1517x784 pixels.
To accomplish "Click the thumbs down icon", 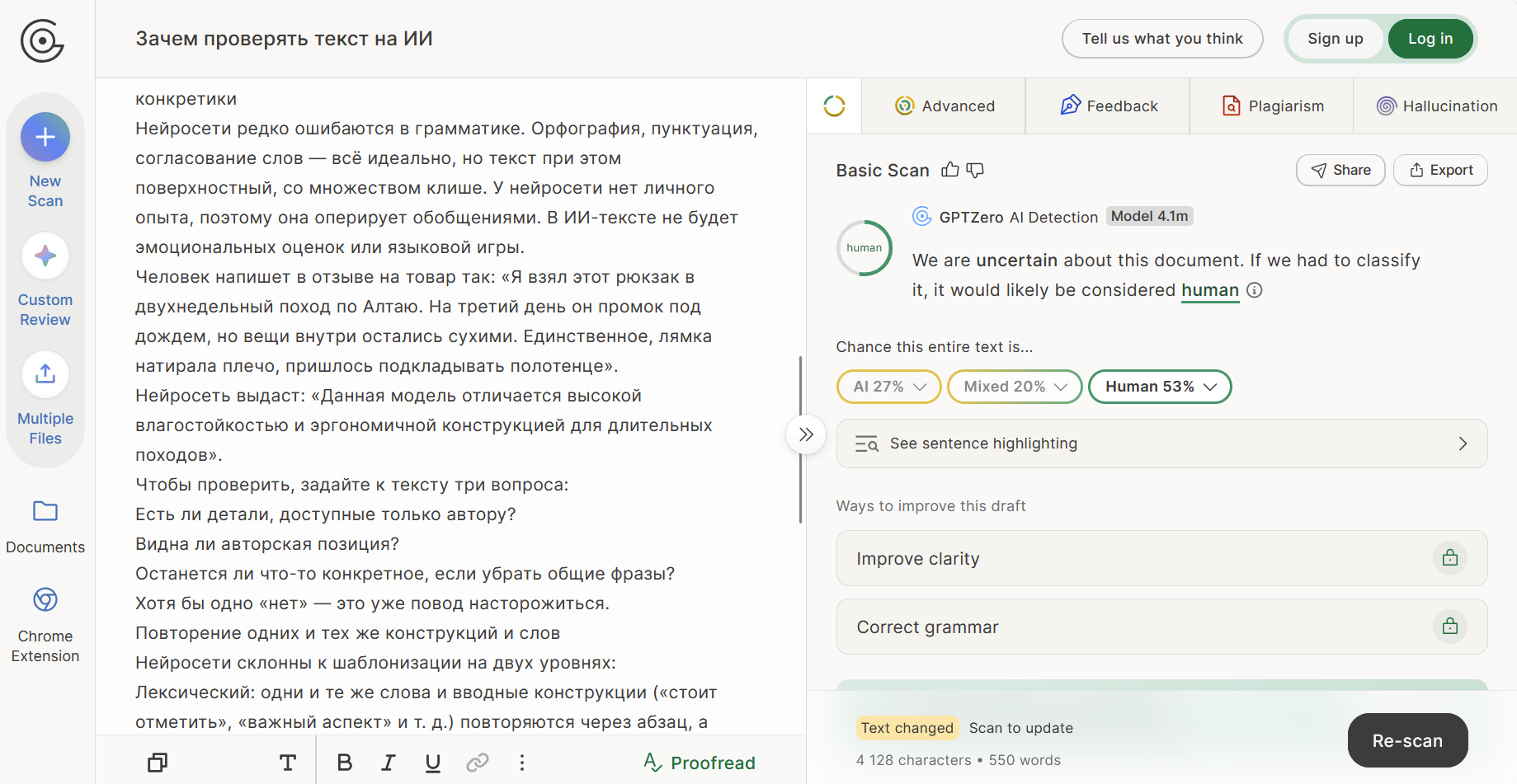I will click(975, 170).
